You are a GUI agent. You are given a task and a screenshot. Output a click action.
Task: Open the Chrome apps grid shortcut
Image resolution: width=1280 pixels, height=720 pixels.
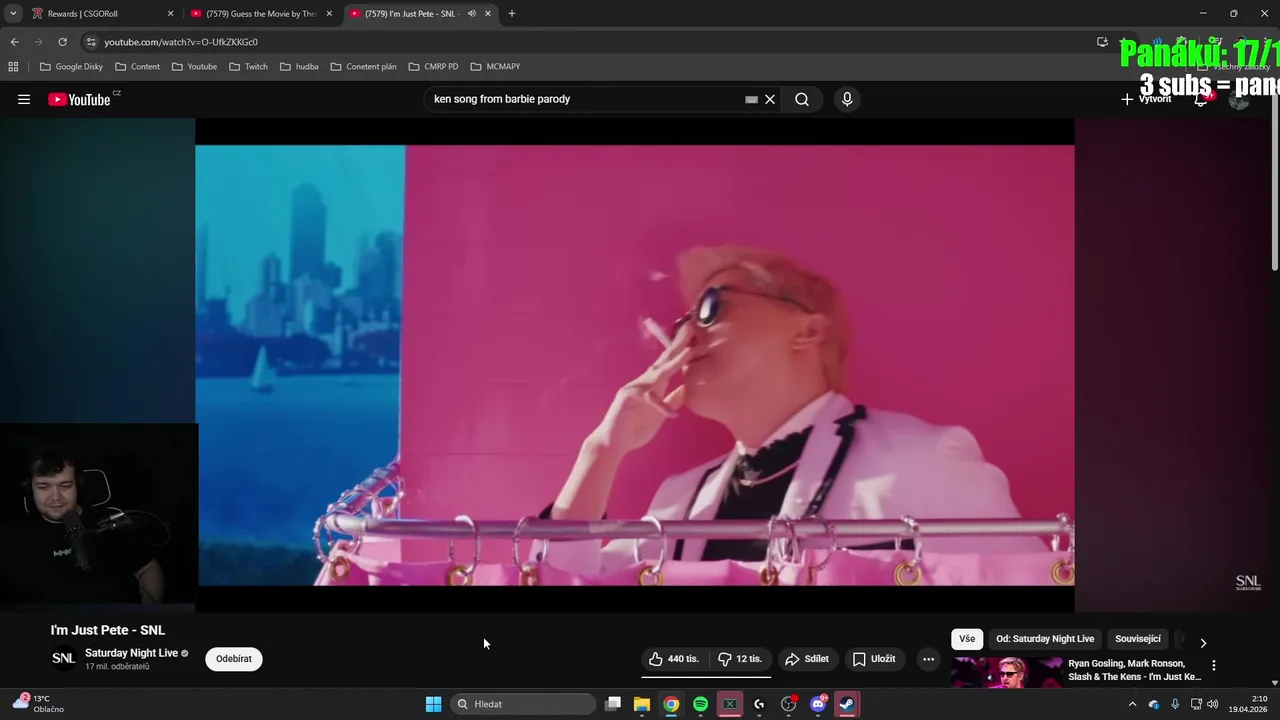pyautogui.click(x=13, y=67)
